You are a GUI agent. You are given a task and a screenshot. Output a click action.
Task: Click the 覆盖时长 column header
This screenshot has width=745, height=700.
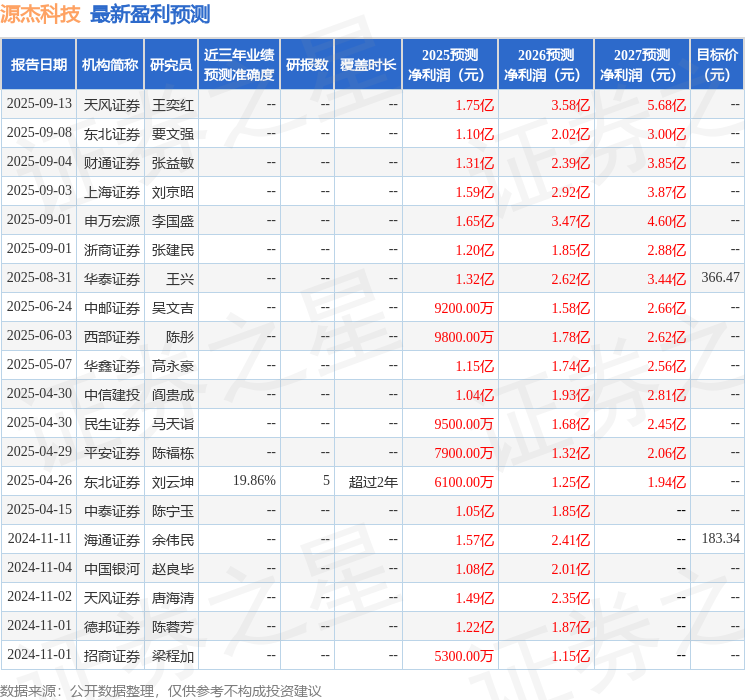[x=368, y=65]
